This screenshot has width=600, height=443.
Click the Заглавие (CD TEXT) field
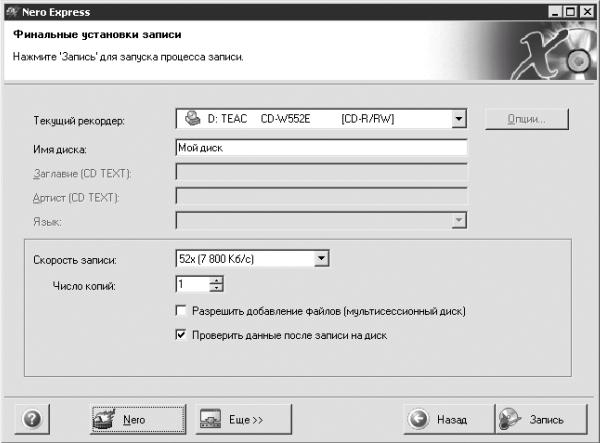321,172
